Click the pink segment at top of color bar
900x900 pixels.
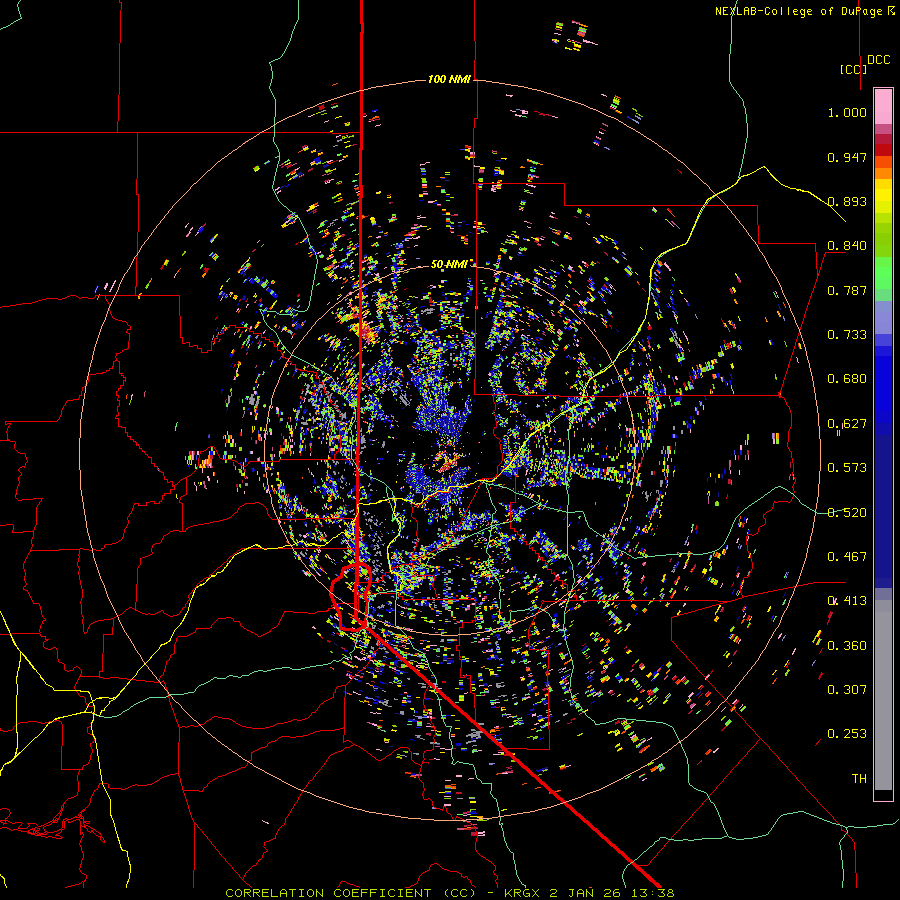(883, 106)
